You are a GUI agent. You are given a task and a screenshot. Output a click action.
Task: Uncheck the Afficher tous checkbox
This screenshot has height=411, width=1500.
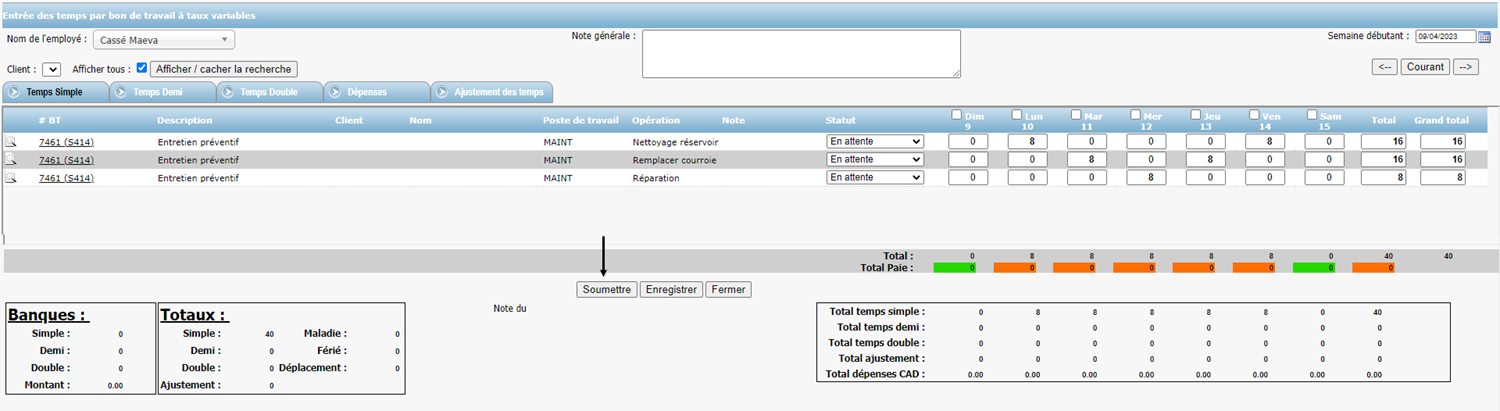click(x=142, y=68)
